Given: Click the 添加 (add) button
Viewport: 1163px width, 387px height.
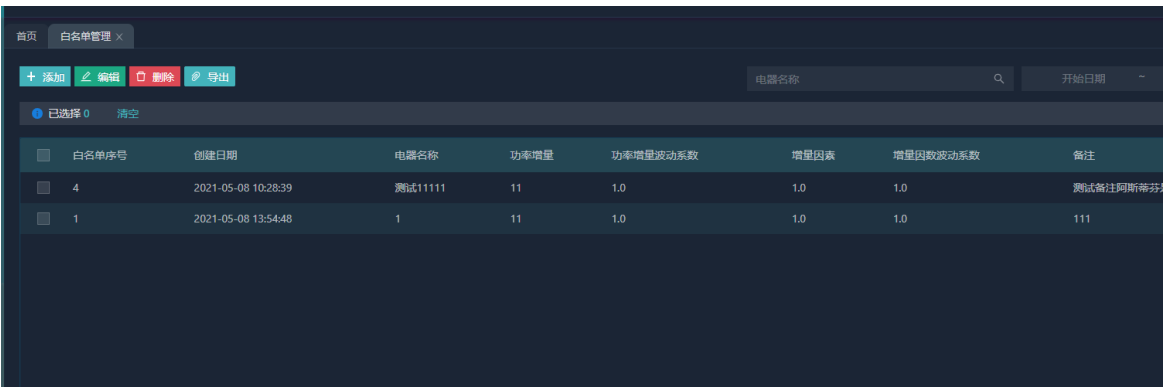Looking at the screenshot, I should [45, 77].
